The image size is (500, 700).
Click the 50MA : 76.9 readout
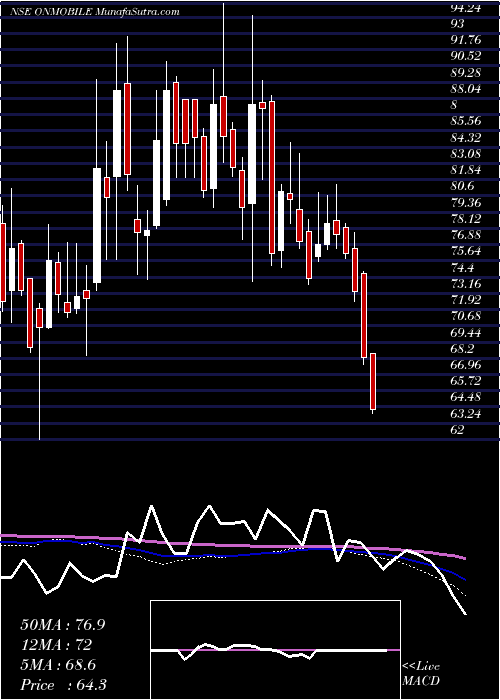click(63, 625)
